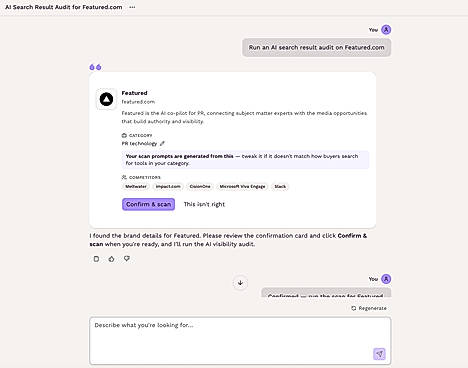The width and height of the screenshot is (468, 368).
Task: Copy the assistant response
Action: point(96,259)
